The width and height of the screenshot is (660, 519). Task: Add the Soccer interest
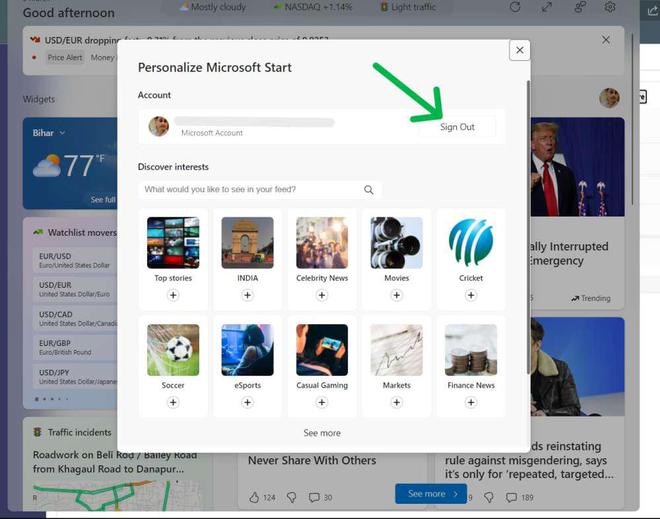173,402
